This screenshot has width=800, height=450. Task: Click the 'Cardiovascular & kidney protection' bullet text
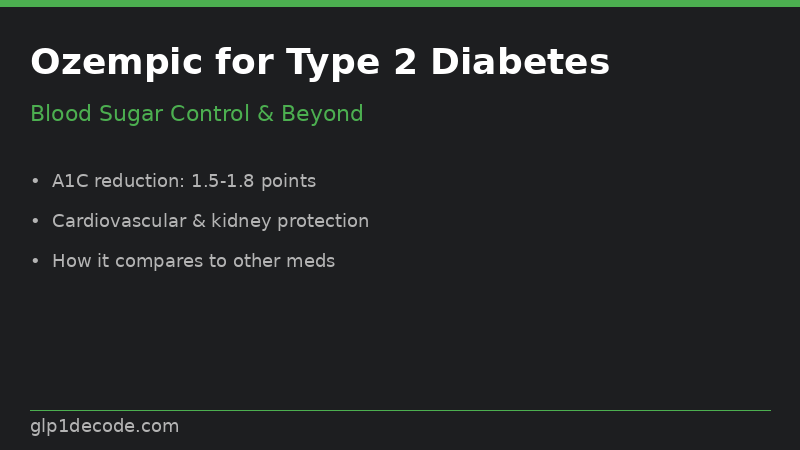pyautogui.click(x=210, y=221)
